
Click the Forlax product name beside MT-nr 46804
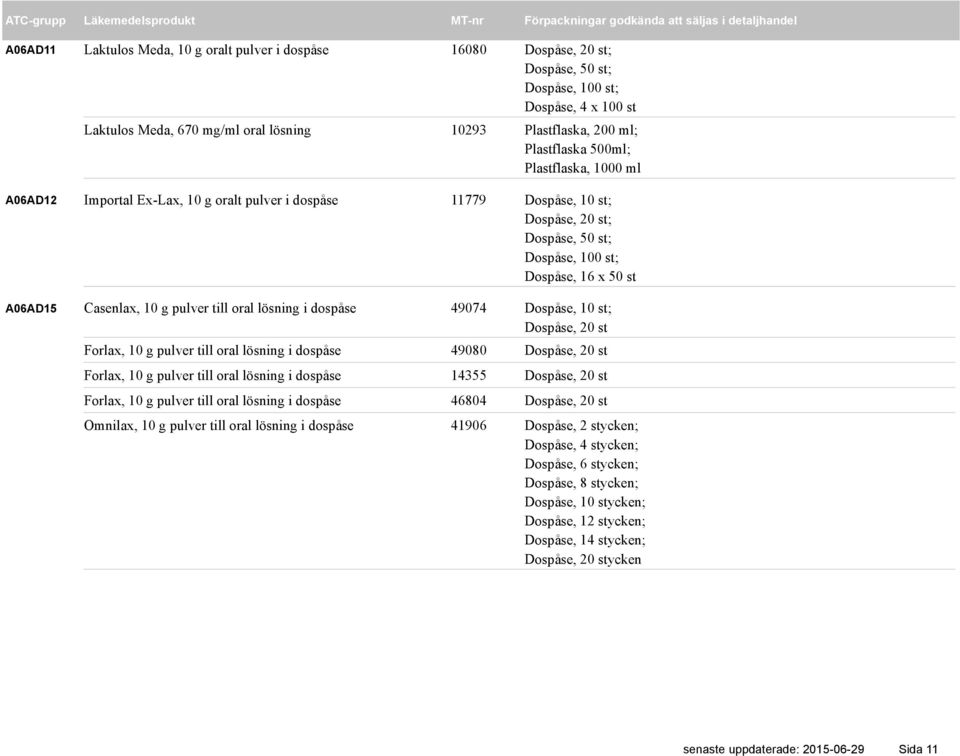coord(212,401)
